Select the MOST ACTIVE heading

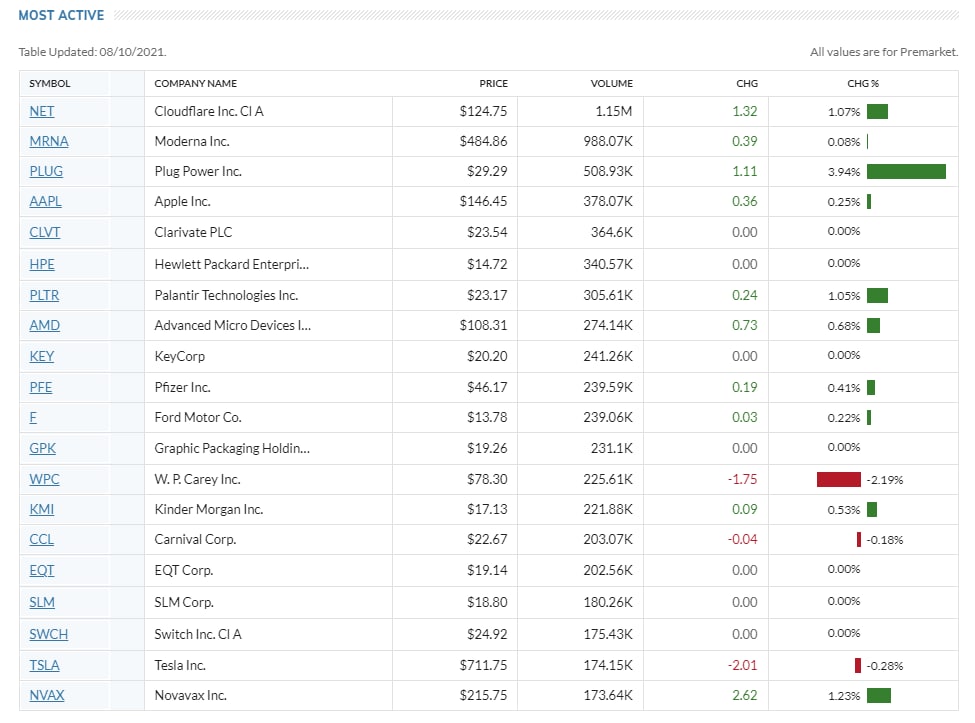[61, 15]
